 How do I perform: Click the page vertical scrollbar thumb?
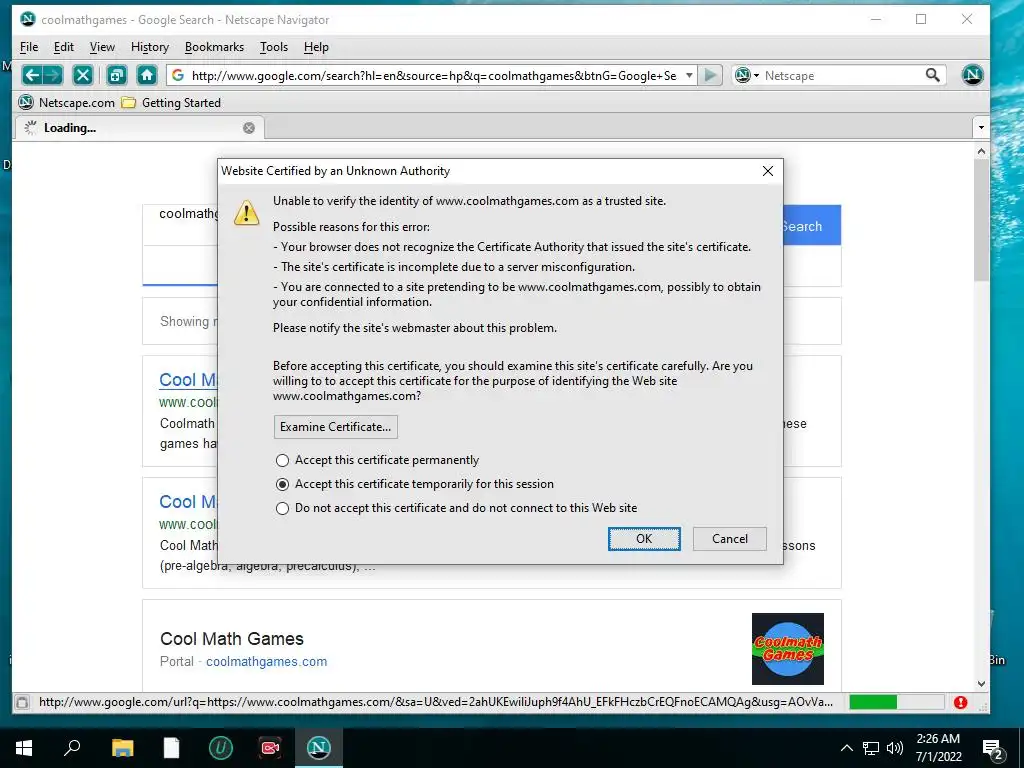(x=981, y=221)
